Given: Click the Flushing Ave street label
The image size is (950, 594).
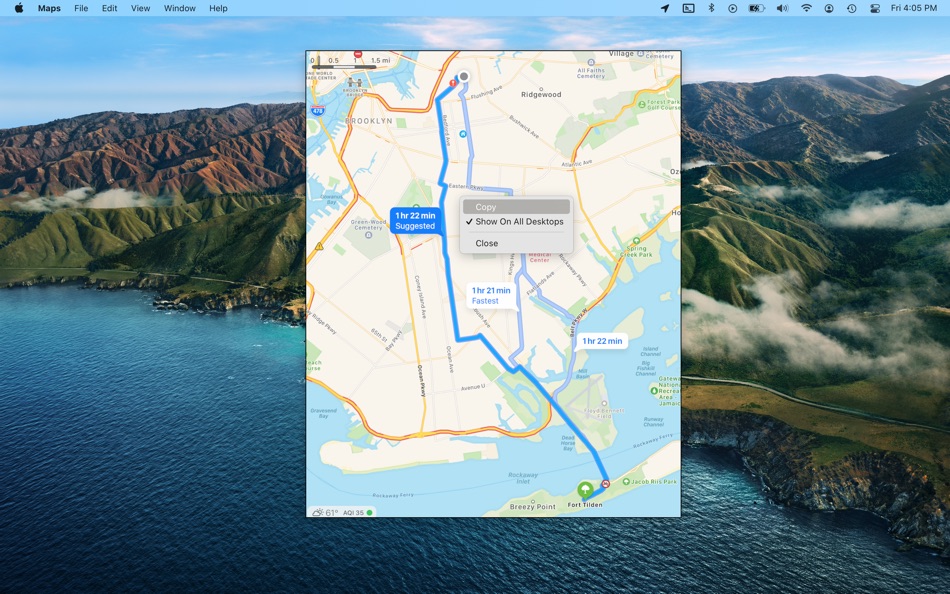Looking at the screenshot, I should (x=487, y=92).
